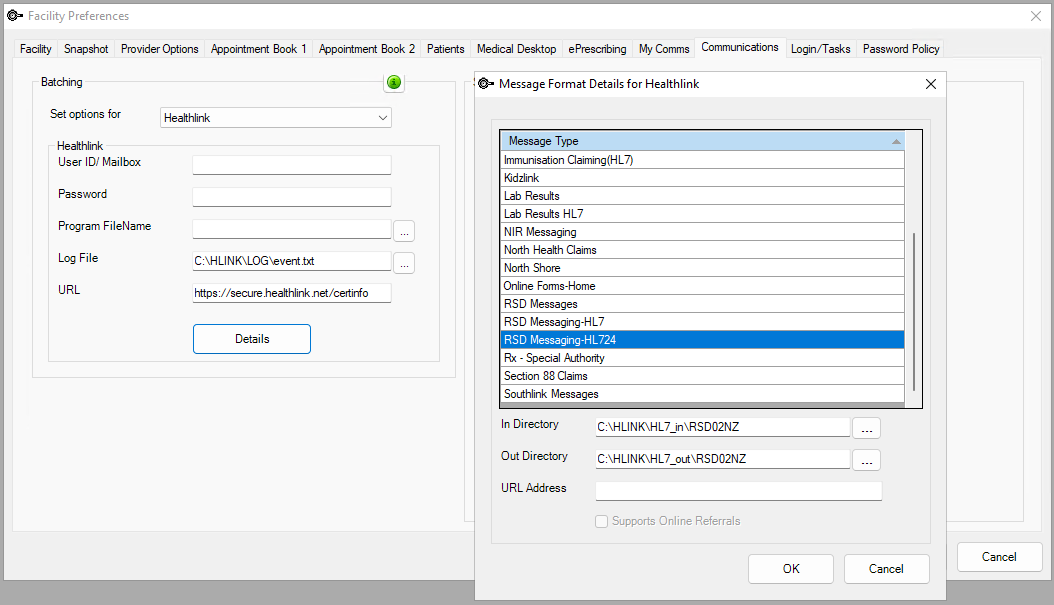Click the URL Address input field
This screenshot has height=605, width=1054.
pos(739,491)
